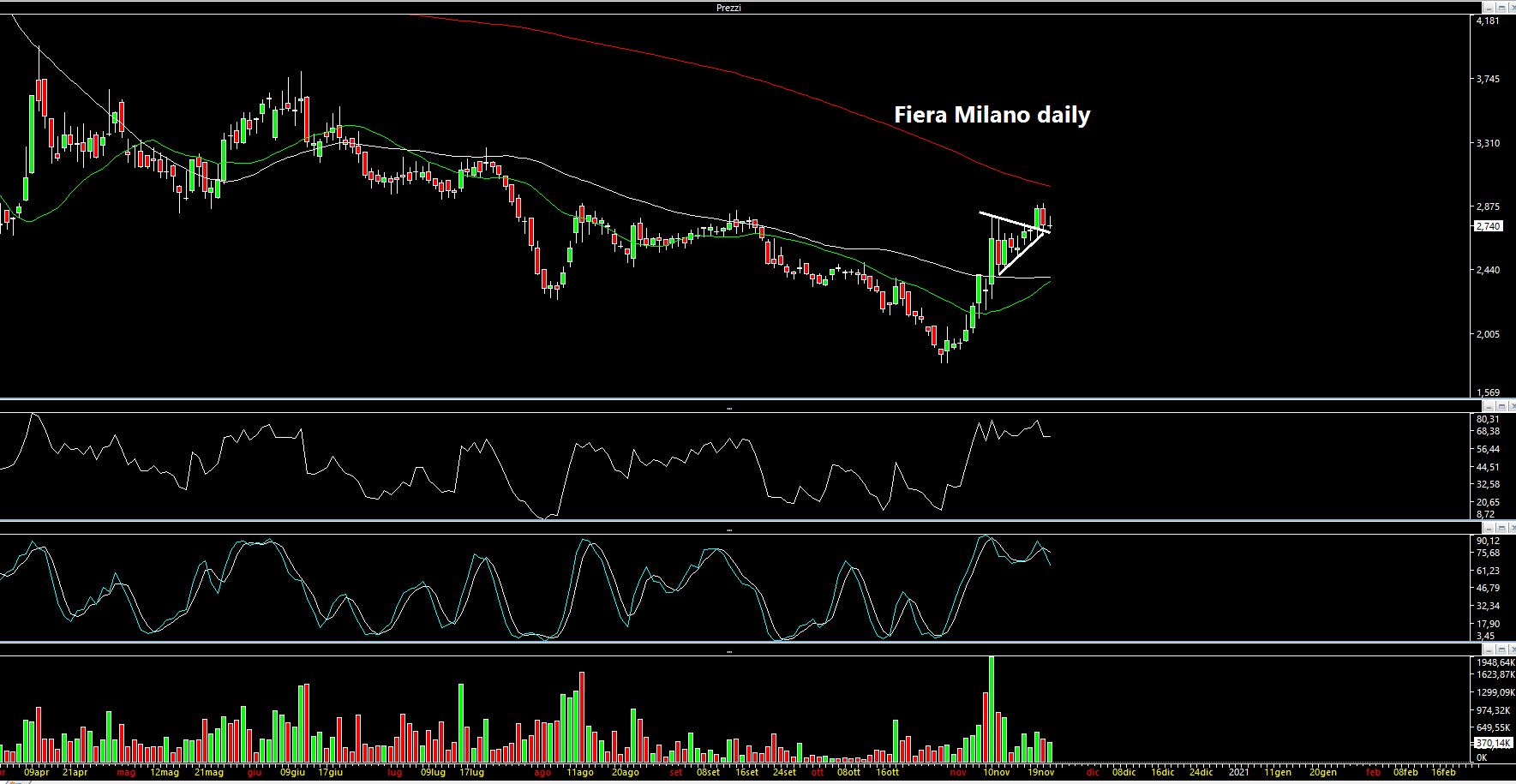Click the 10nov date label
The height and width of the screenshot is (784, 1516).
coord(998,772)
